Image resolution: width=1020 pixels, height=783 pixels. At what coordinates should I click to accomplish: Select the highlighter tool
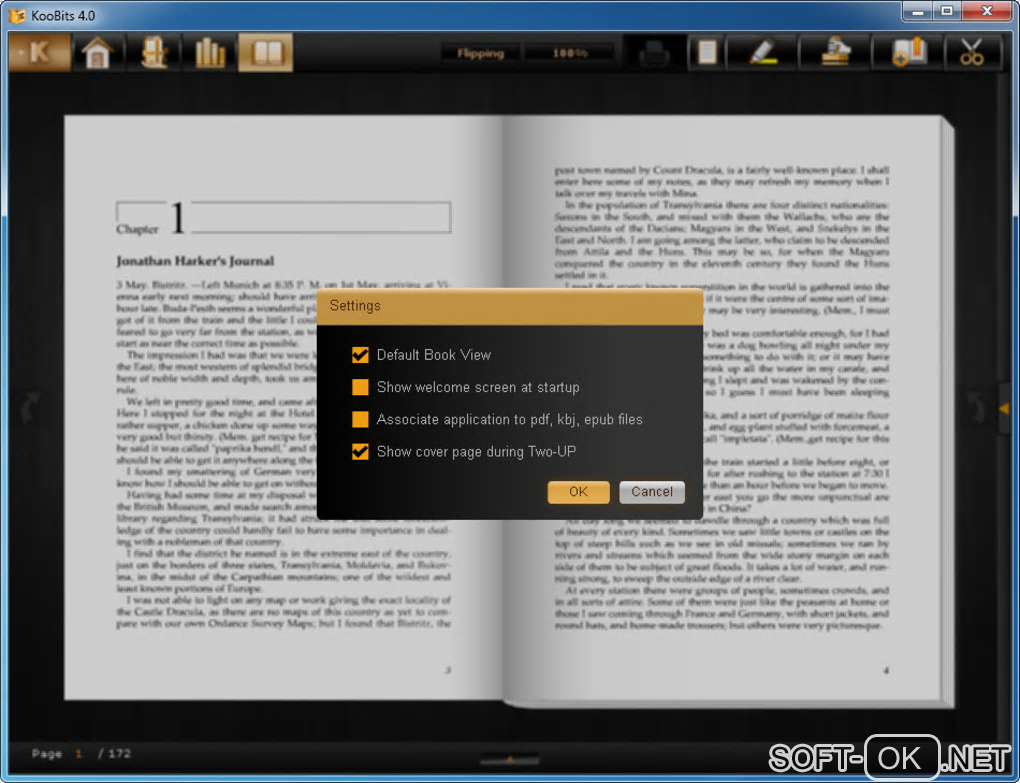(x=762, y=53)
